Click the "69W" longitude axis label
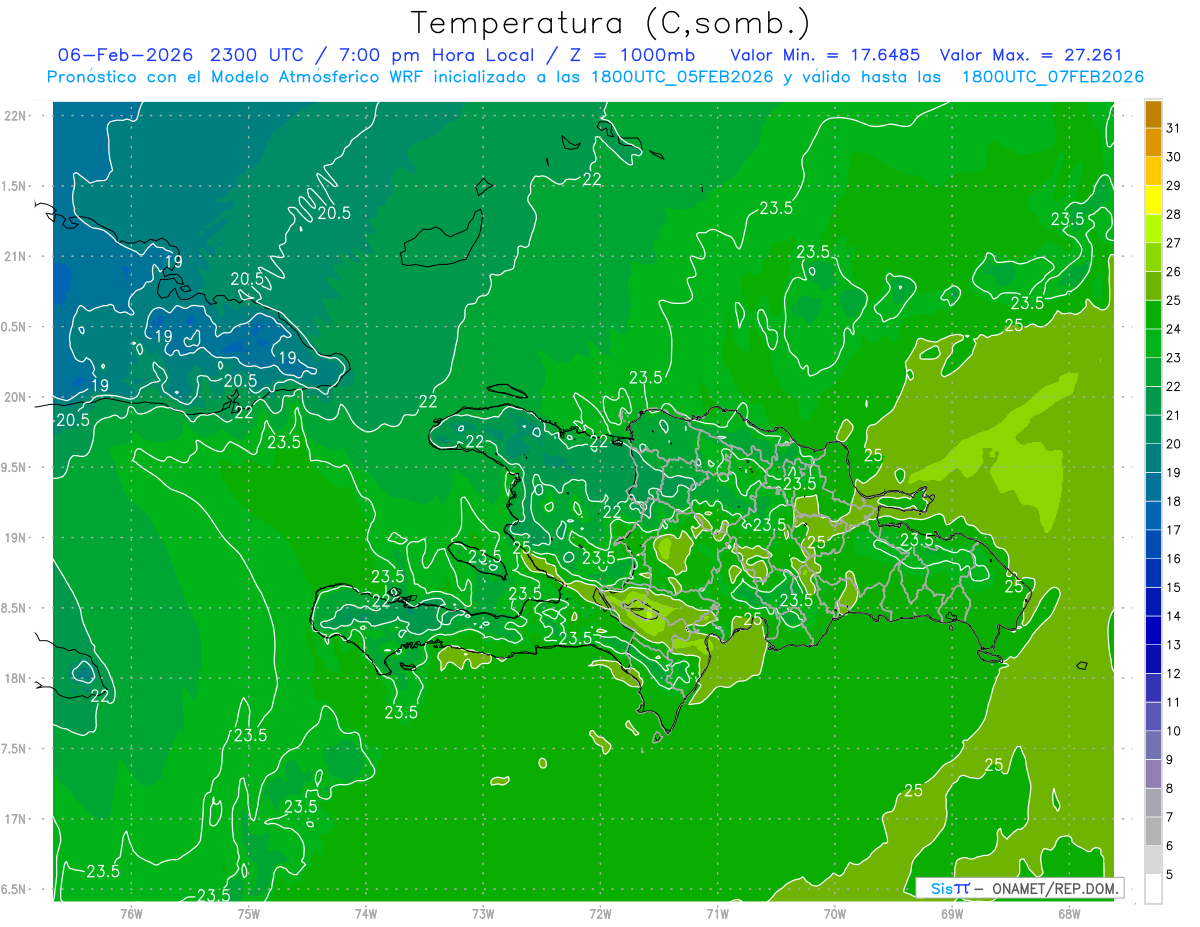1200x927 pixels. coord(952,913)
